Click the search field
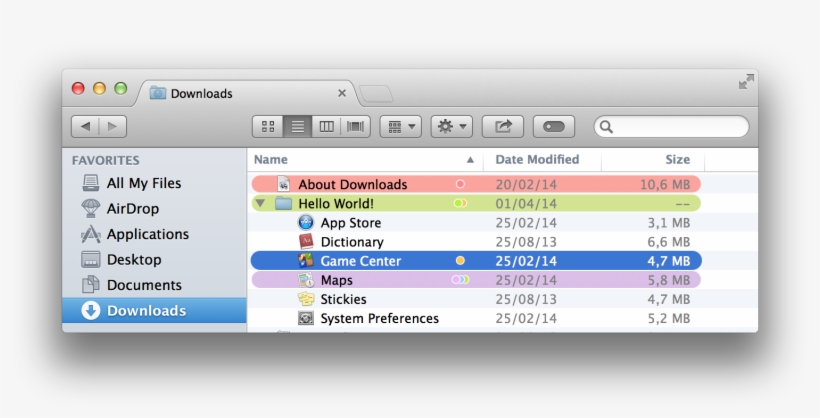This screenshot has height=418, width=820. [x=671, y=127]
